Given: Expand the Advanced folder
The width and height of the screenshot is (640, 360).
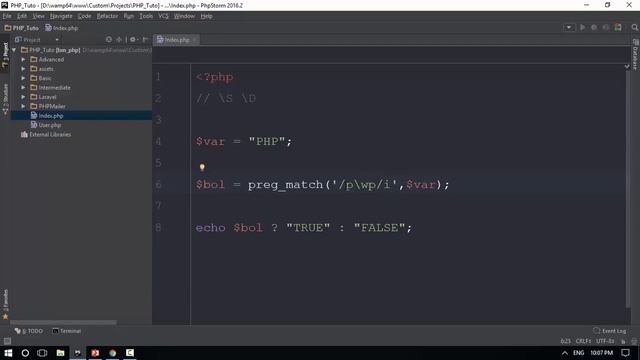Looking at the screenshot, I should tap(23, 59).
